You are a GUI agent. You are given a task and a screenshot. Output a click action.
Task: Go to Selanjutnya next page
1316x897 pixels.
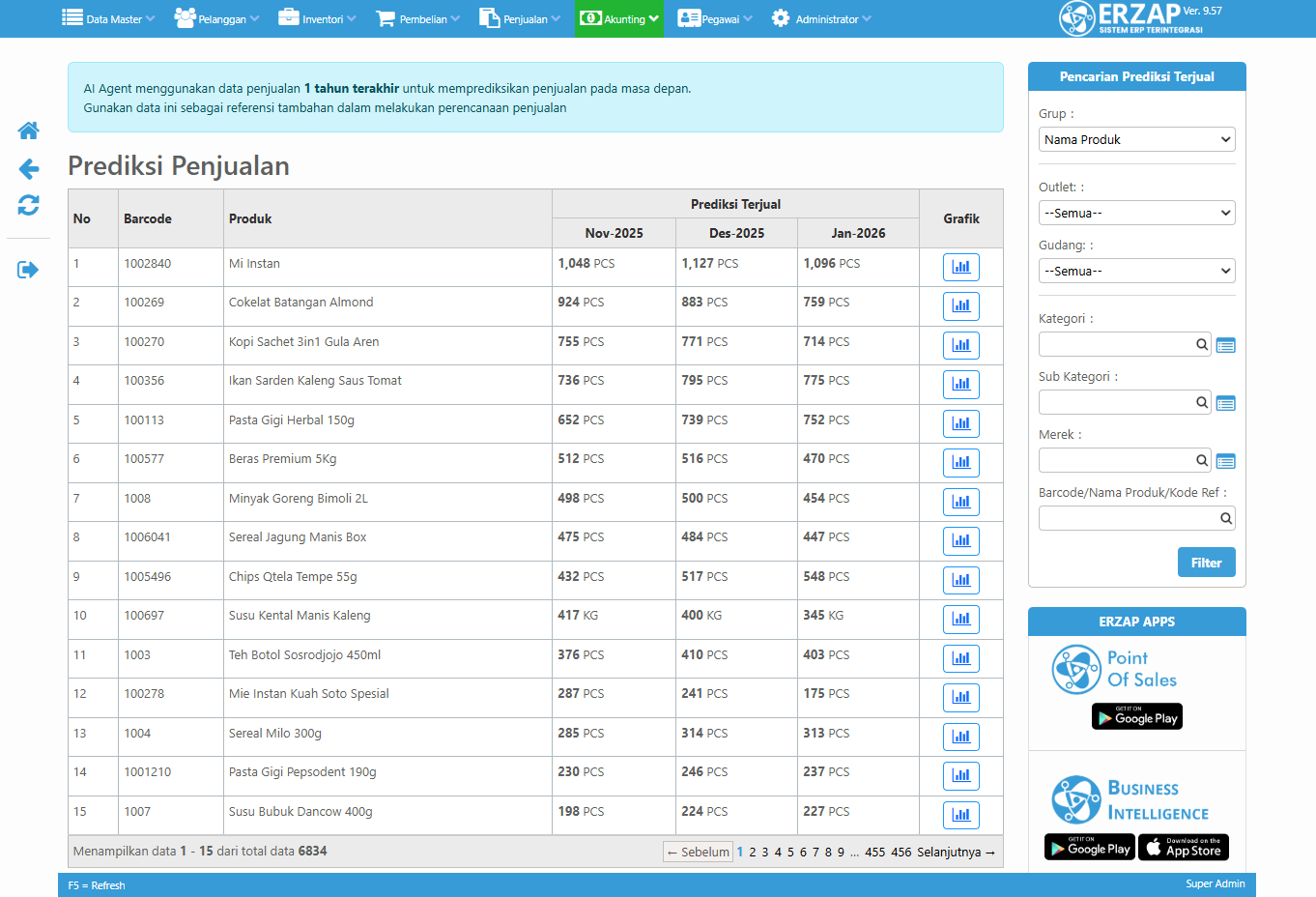coord(956,852)
